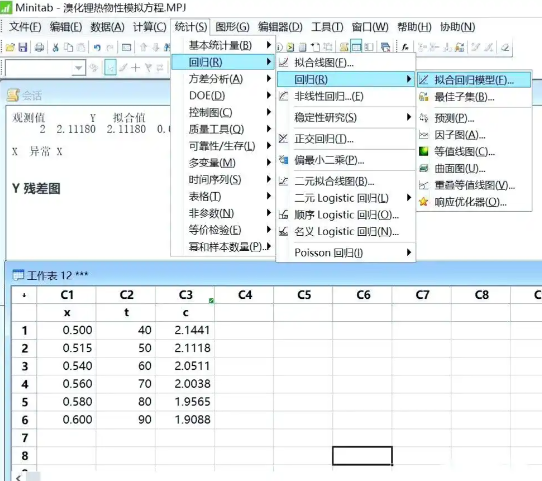Viewport: 542px width, 481px height.
Task: Click the Session window icon in toolbar
Action: click(x=344, y=47)
